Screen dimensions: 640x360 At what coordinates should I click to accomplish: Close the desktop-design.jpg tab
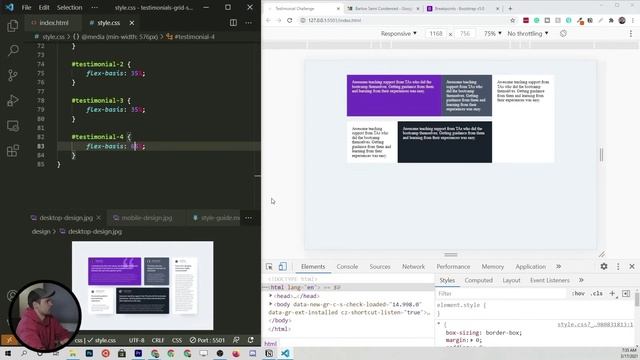tap(99, 218)
